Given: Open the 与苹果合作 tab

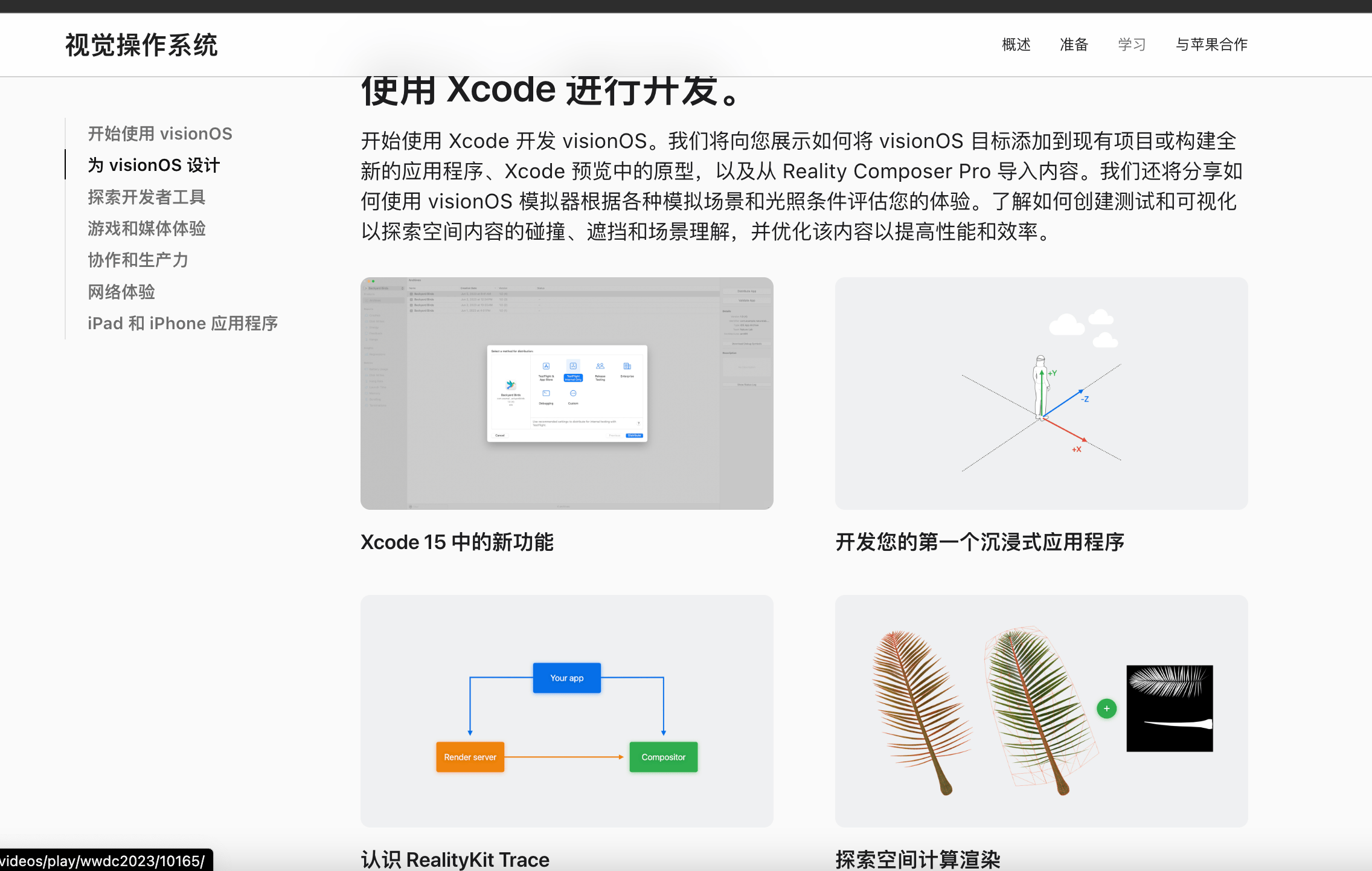Looking at the screenshot, I should pos(1211,45).
